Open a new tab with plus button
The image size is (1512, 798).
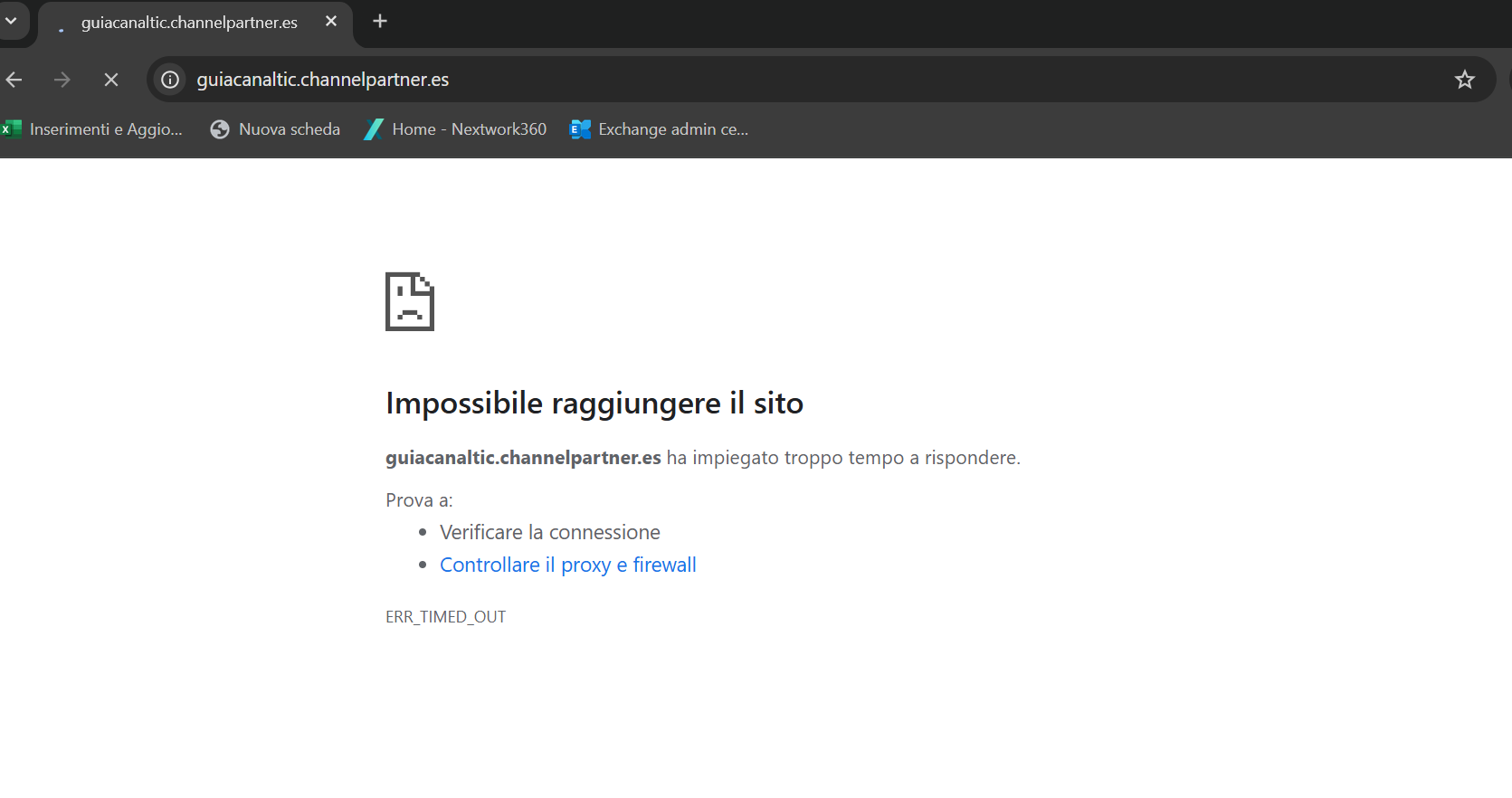(380, 21)
